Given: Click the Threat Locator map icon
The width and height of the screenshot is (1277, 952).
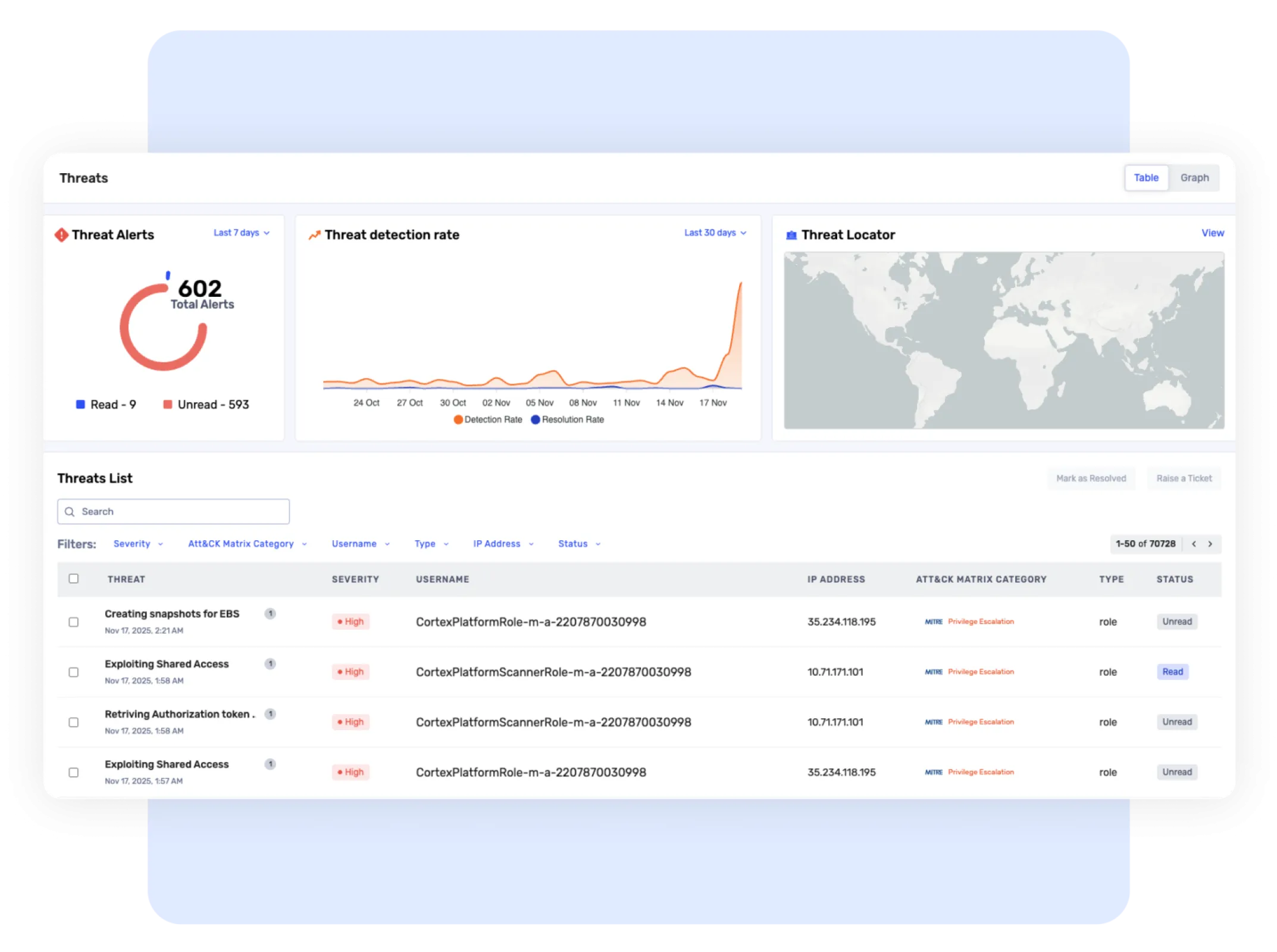Looking at the screenshot, I should coord(791,236).
